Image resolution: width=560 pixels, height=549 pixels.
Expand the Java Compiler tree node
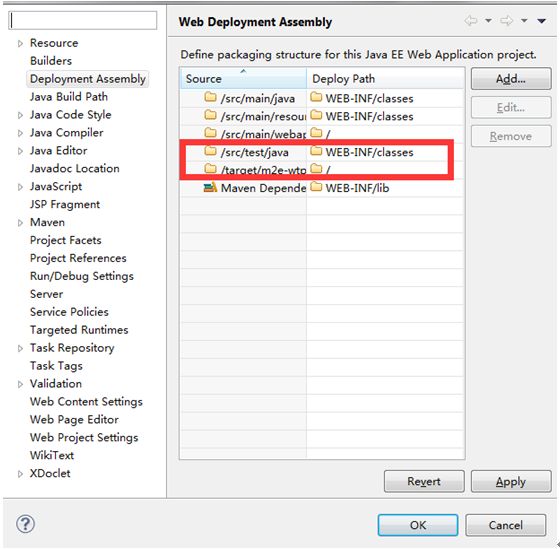coord(20,133)
